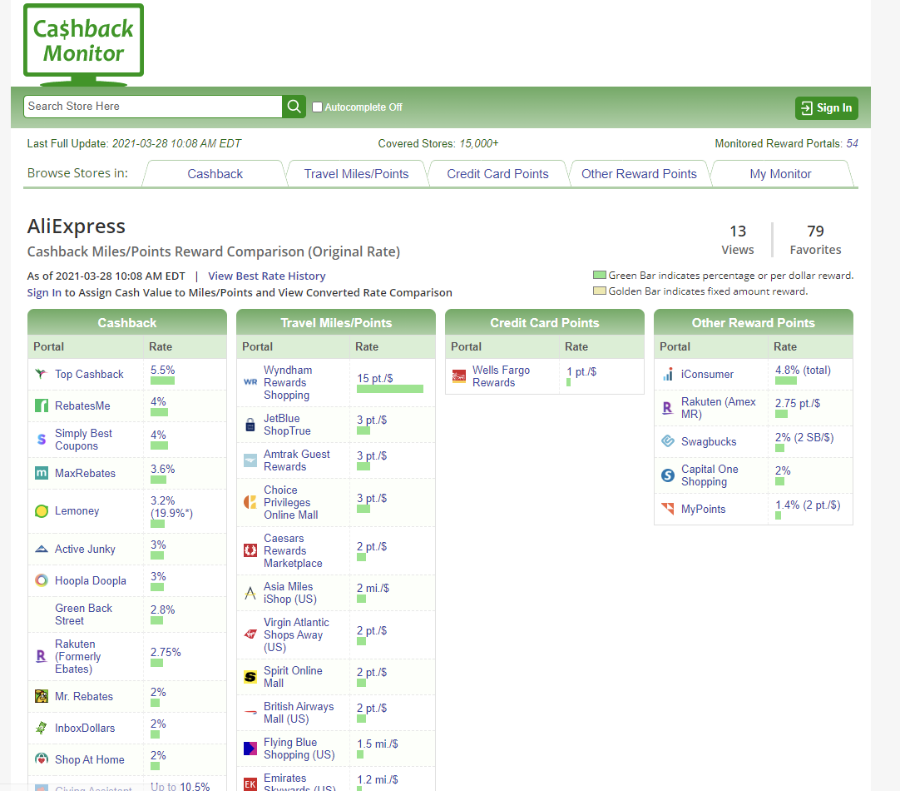Click the Mr. Rebates icon
This screenshot has height=791, width=900.
[x=41, y=696]
